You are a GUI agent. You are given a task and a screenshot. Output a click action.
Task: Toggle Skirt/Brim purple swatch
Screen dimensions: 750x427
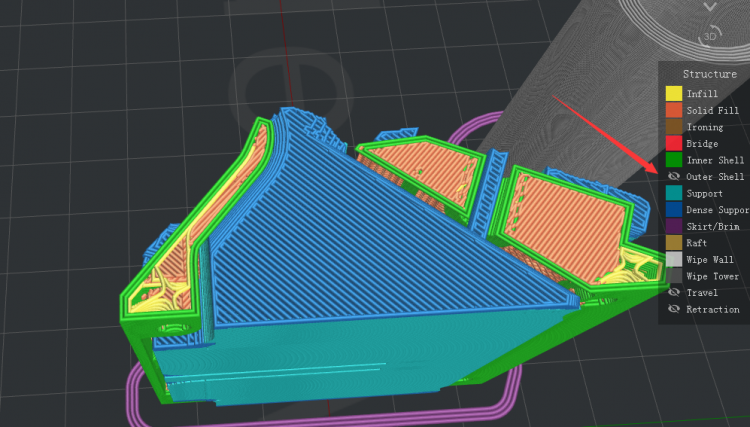click(673, 226)
